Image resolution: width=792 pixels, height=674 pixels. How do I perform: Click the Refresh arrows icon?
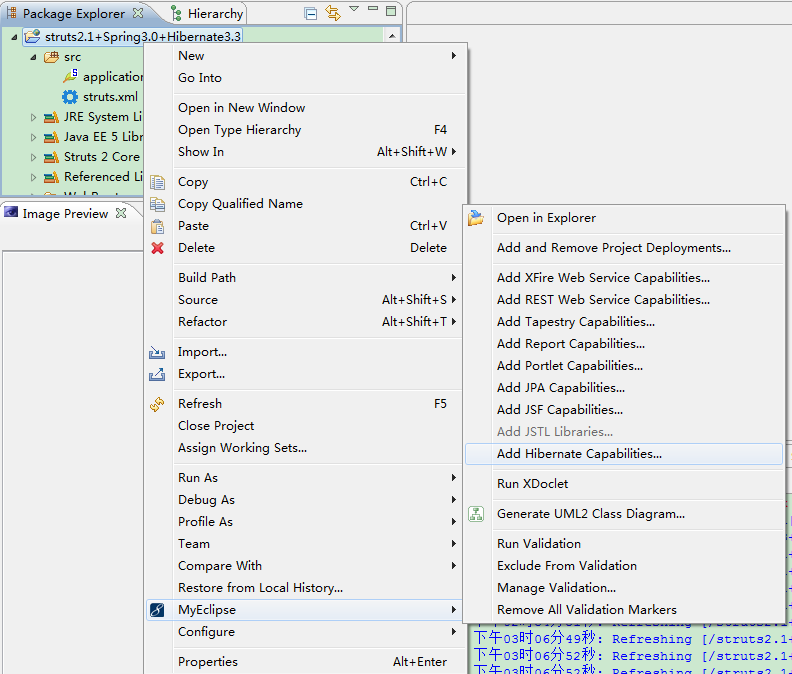pyautogui.click(x=157, y=404)
